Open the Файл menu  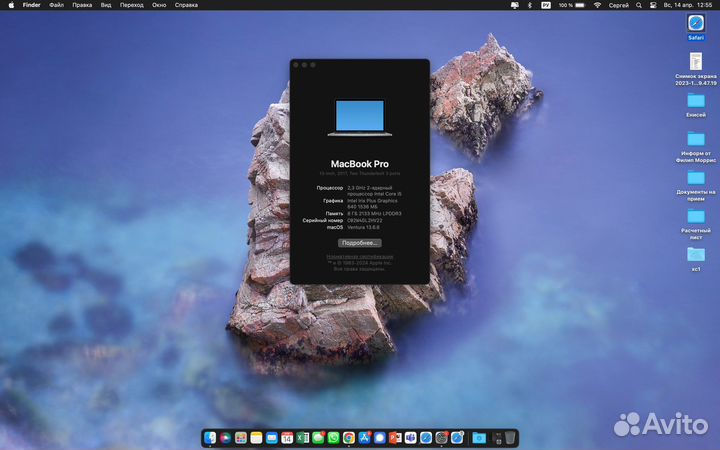click(56, 5)
